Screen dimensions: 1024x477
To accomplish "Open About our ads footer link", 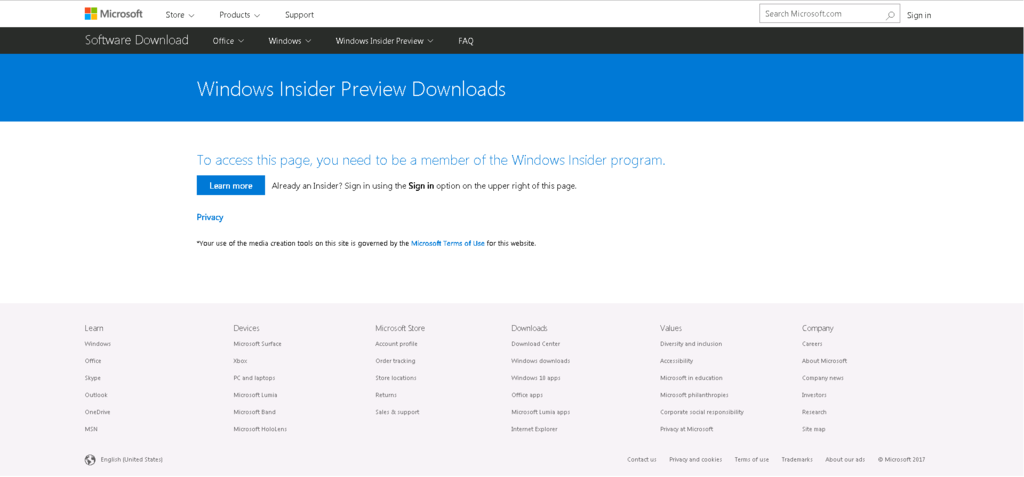I will click(x=845, y=460).
